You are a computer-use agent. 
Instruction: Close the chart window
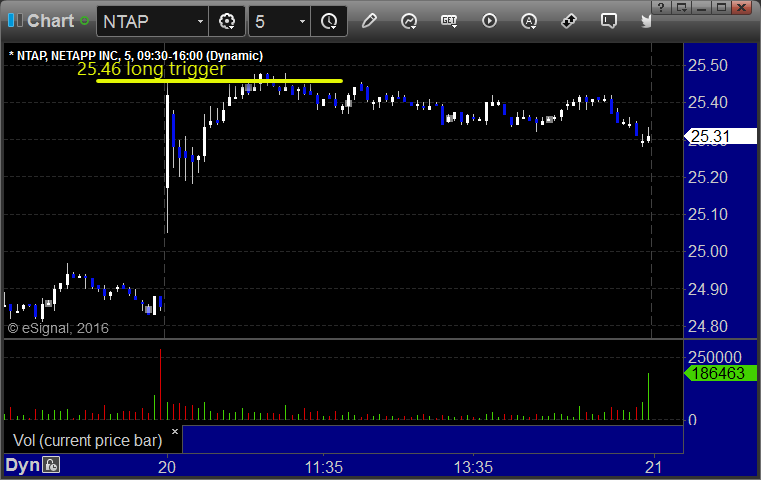point(741,7)
